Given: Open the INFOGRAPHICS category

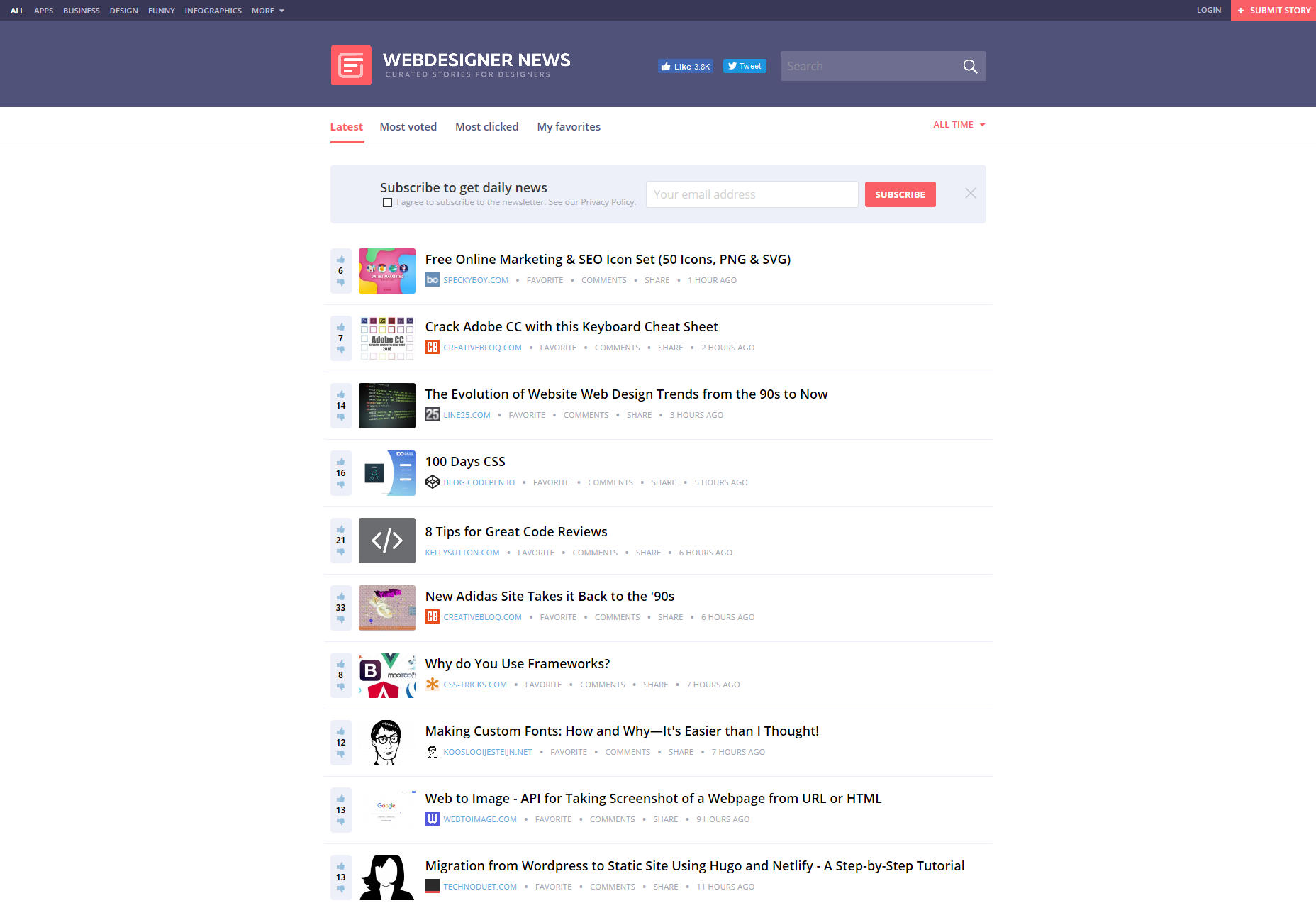Looking at the screenshot, I should [213, 11].
